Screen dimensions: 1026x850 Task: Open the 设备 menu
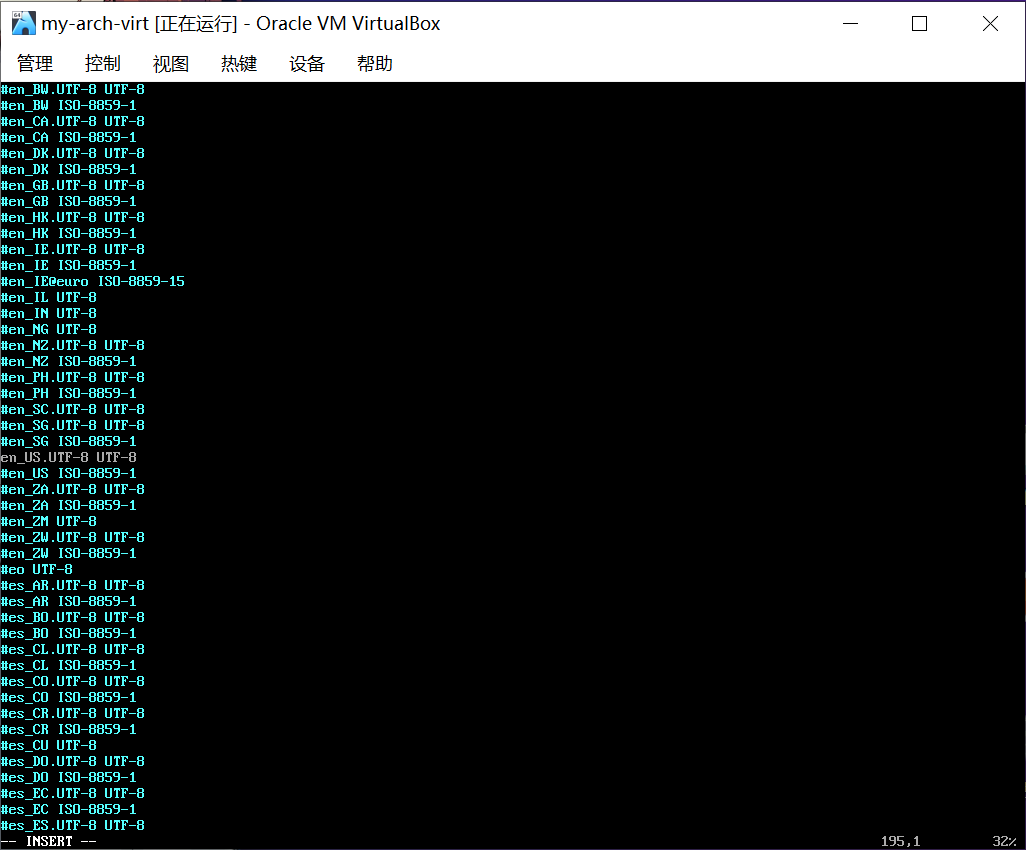pos(306,63)
